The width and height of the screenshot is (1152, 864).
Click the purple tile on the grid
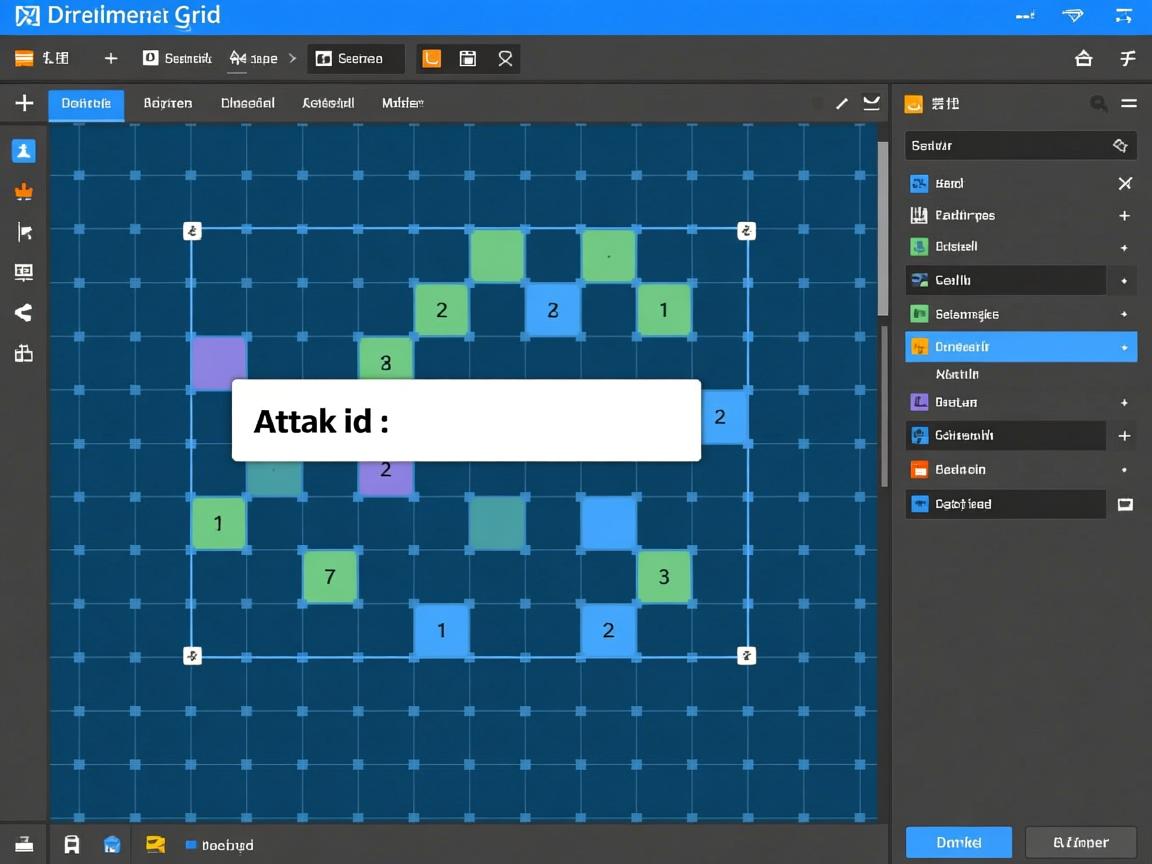coord(218,362)
